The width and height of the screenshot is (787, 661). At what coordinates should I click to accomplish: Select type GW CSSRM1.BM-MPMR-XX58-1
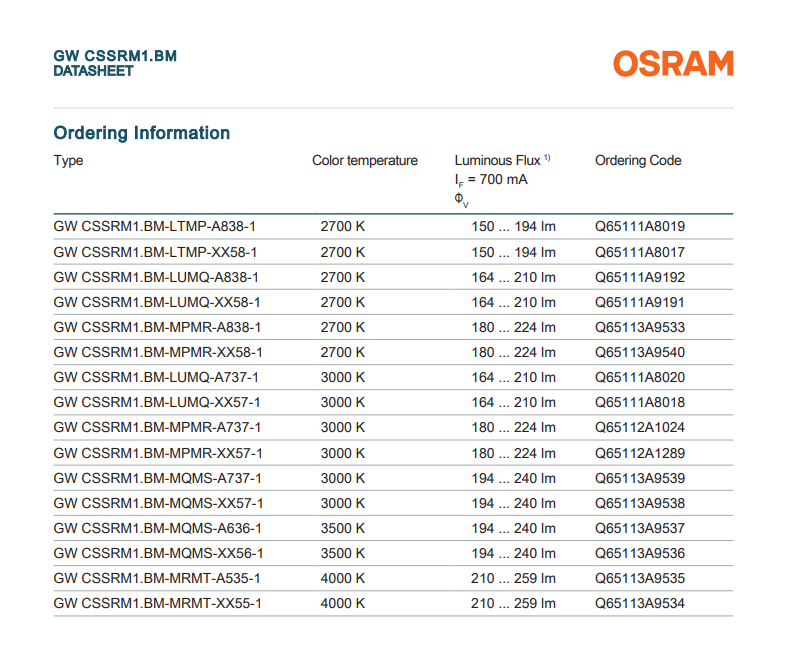pos(158,352)
